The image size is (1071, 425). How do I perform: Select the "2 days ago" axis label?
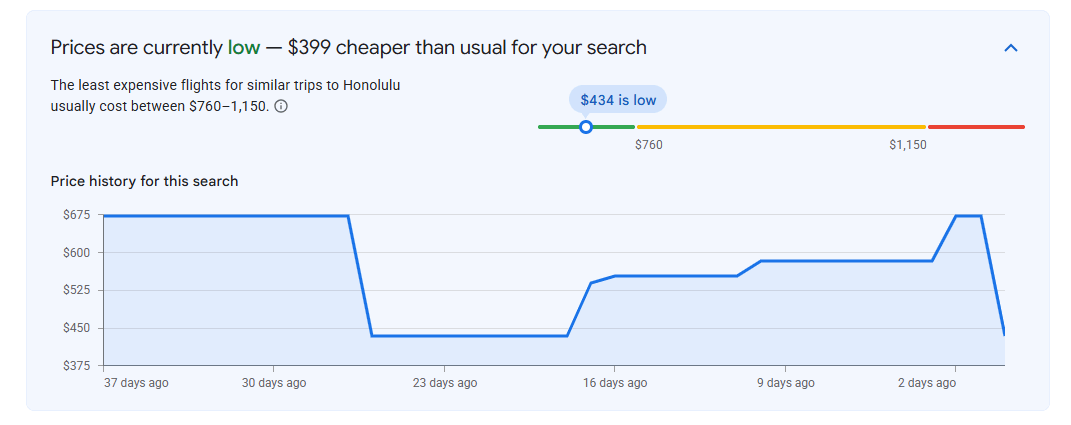point(927,383)
